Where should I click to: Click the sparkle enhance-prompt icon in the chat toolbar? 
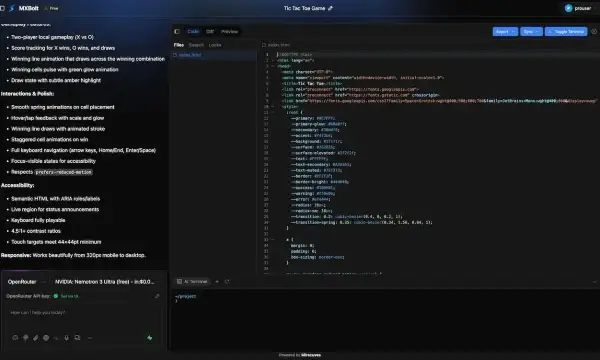point(56,338)
